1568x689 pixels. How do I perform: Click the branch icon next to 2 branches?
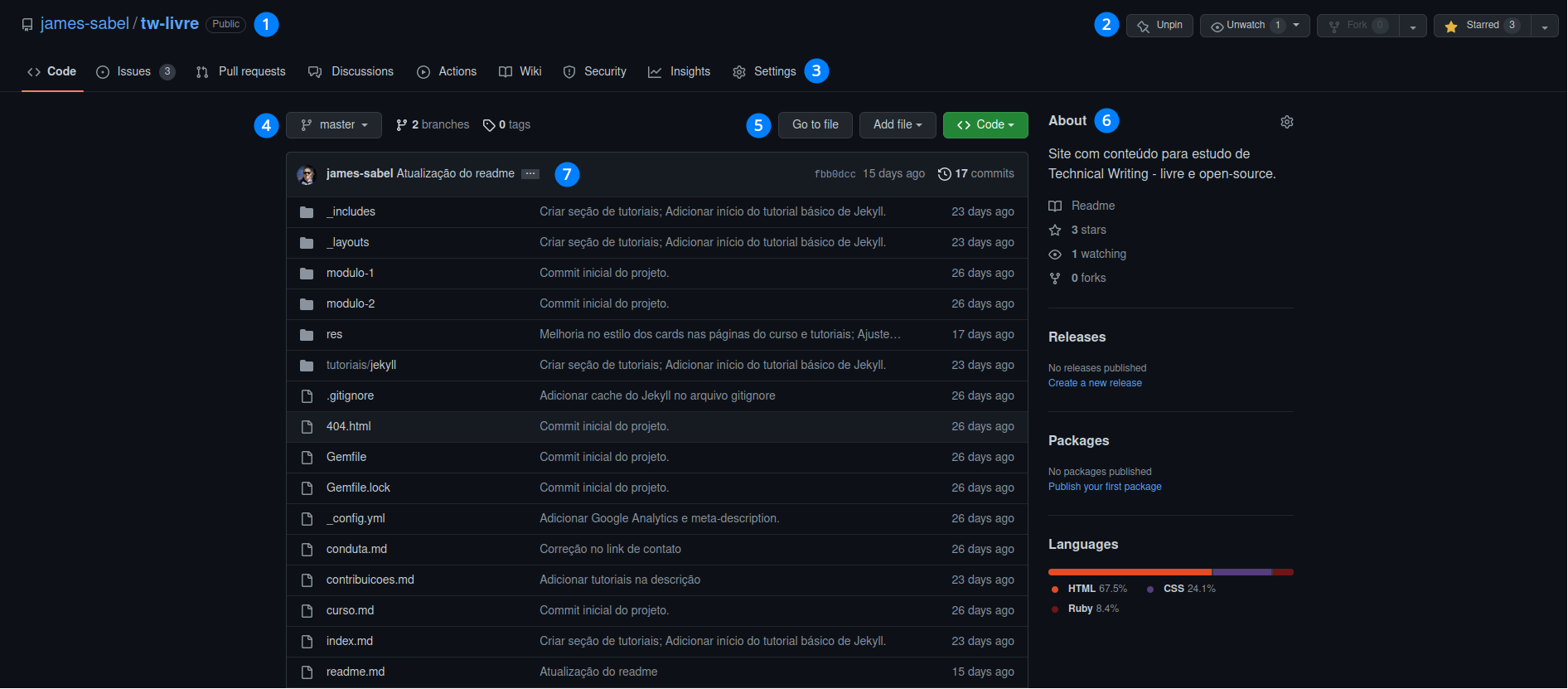[402, 125]
